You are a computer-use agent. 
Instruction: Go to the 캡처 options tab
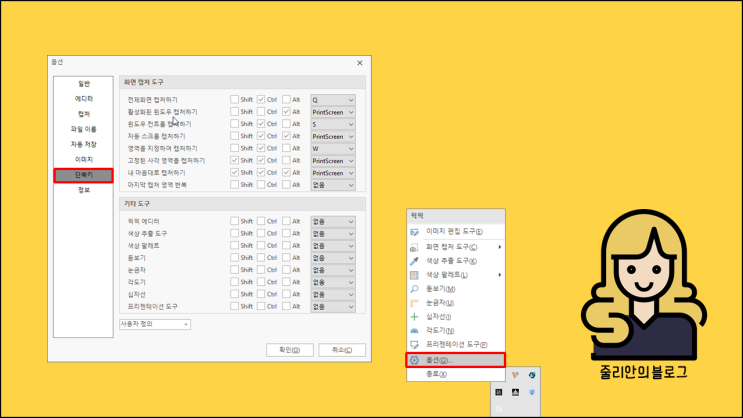pos(84,114)
